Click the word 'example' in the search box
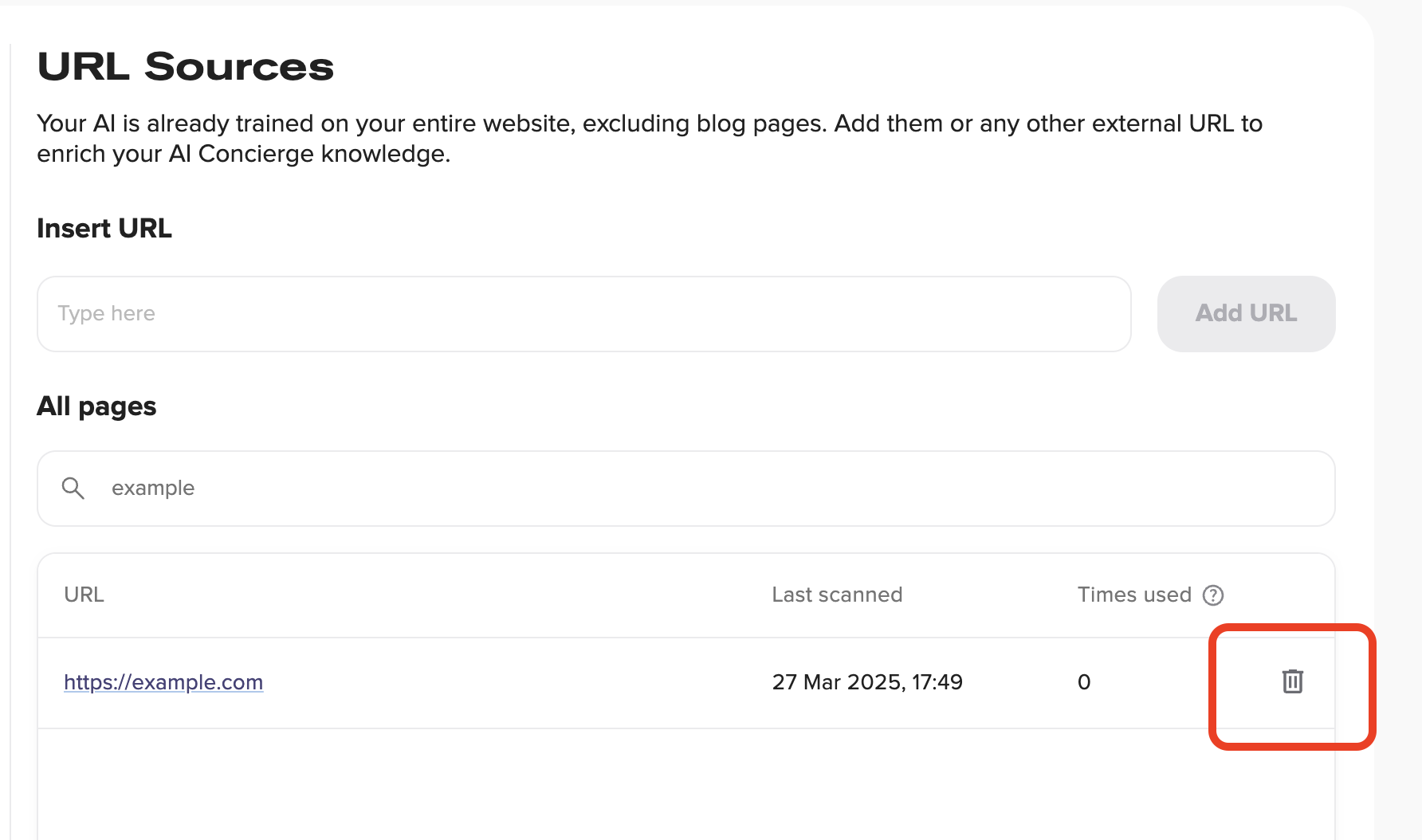Image resolution: width=1422 pixels, height=840 pixels. [x=153, y=488]
